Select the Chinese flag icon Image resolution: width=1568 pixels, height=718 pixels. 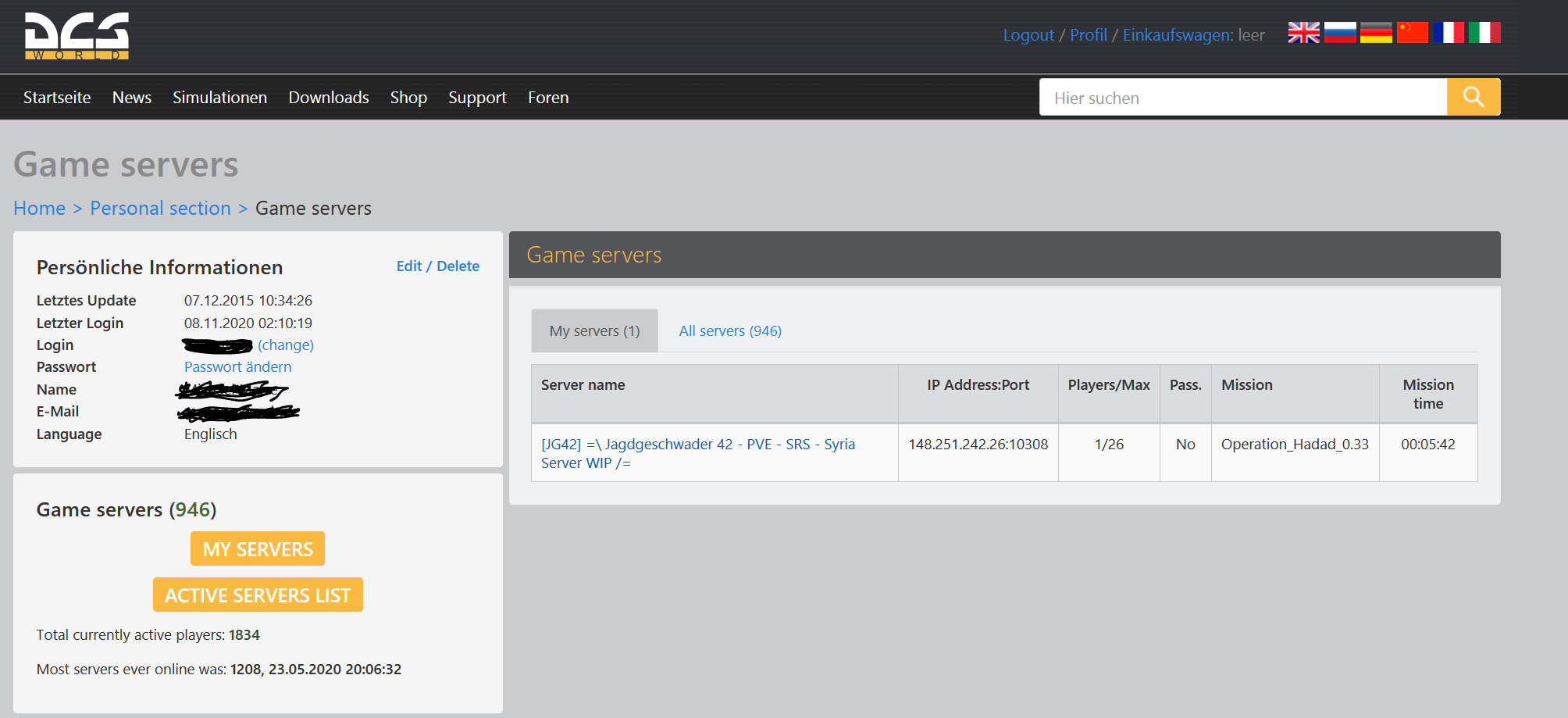pos(1412,33)
